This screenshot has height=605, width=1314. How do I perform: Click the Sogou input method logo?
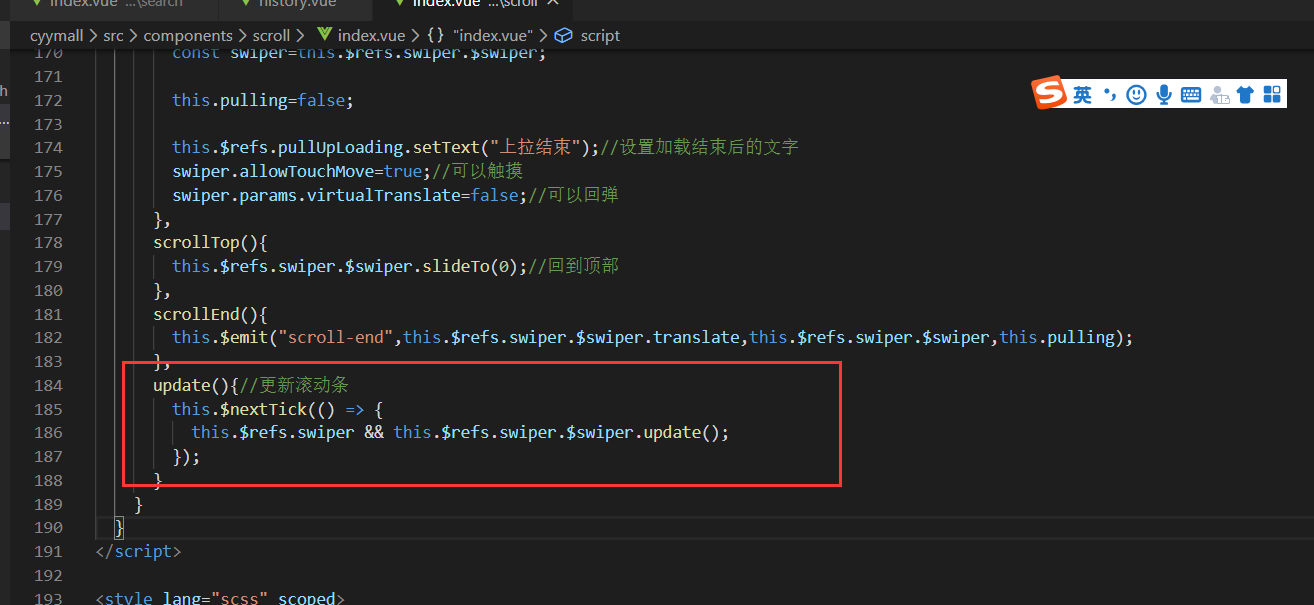click(x=1050, y=94)
